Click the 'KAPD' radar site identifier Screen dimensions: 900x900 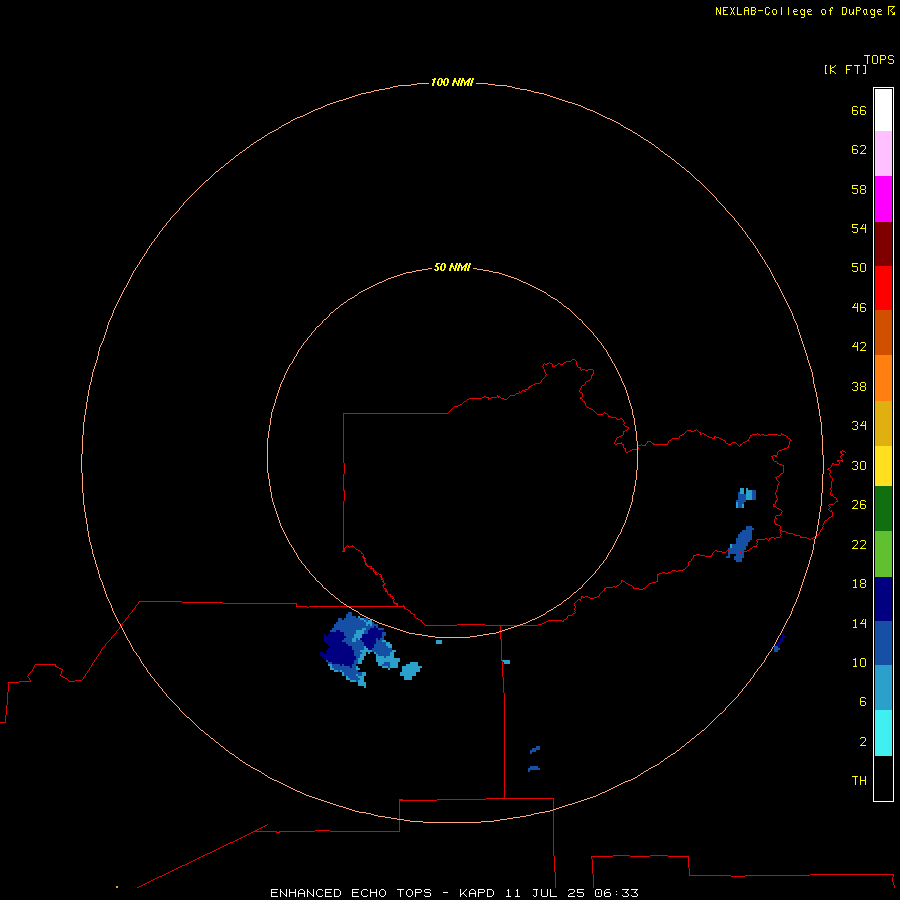[x=476, y=893]
